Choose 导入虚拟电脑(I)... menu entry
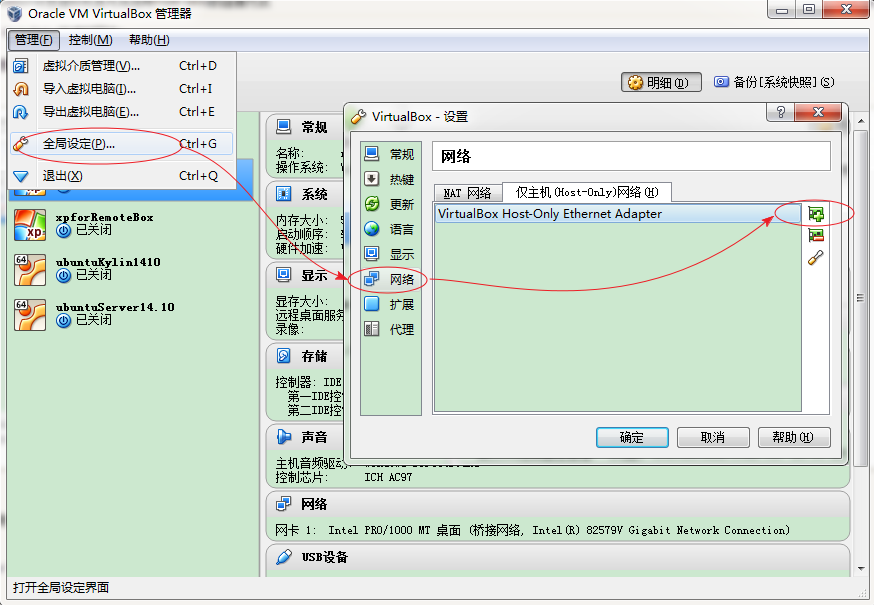874x605 pixels. 123,89
